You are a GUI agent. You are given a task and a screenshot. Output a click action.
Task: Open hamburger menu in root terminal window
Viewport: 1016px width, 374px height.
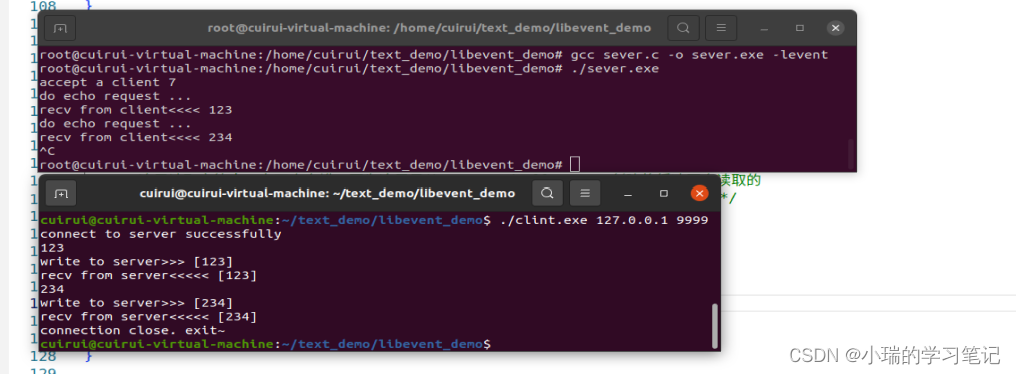[721, 29]
